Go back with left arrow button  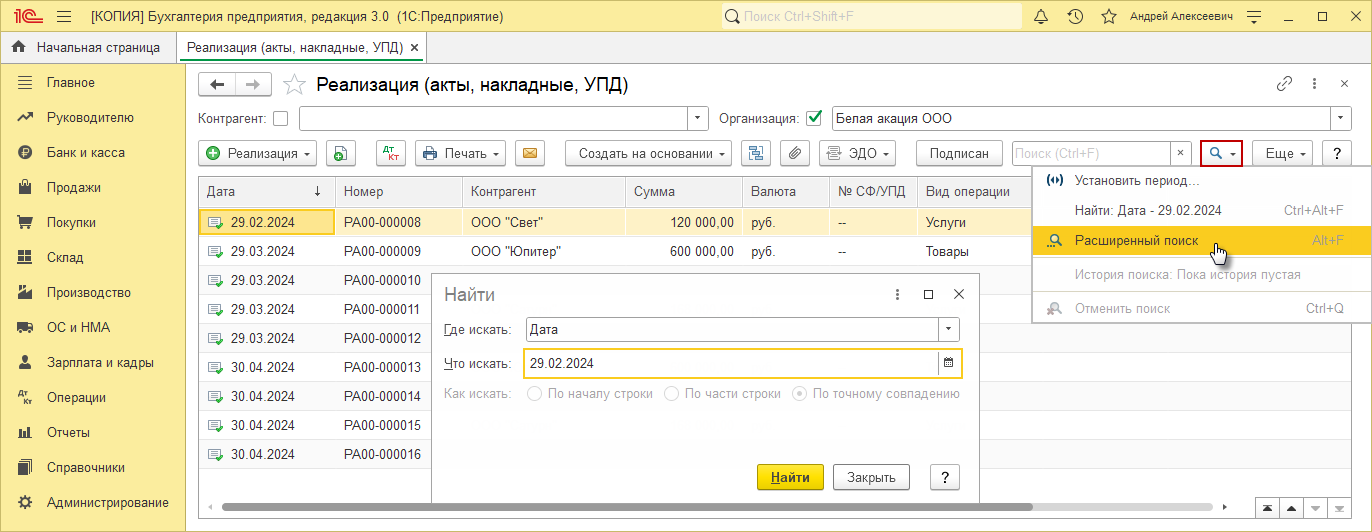tap(217, 84)
